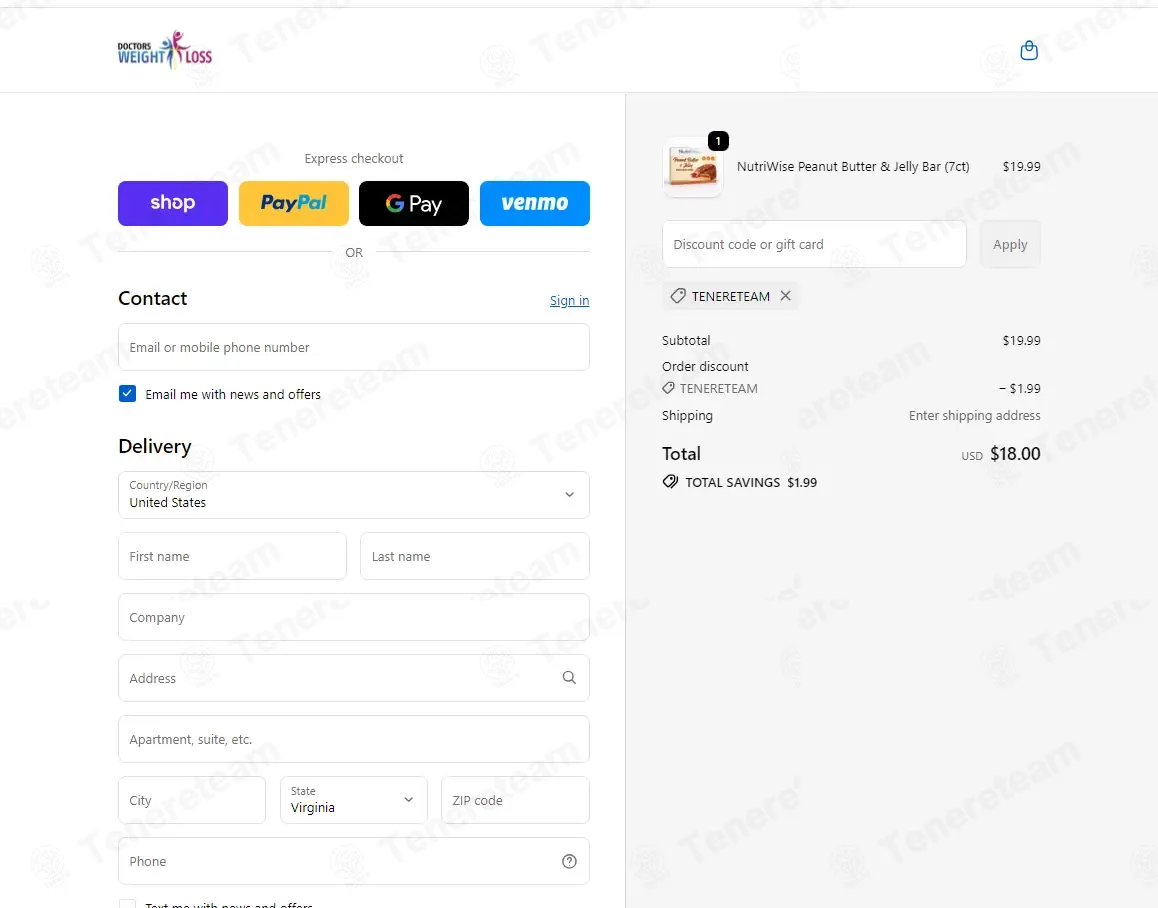This screenshot has width=1158, height=908.
Task: Open the State dropdown showing Virginia
Action: [x=354, y=799]
